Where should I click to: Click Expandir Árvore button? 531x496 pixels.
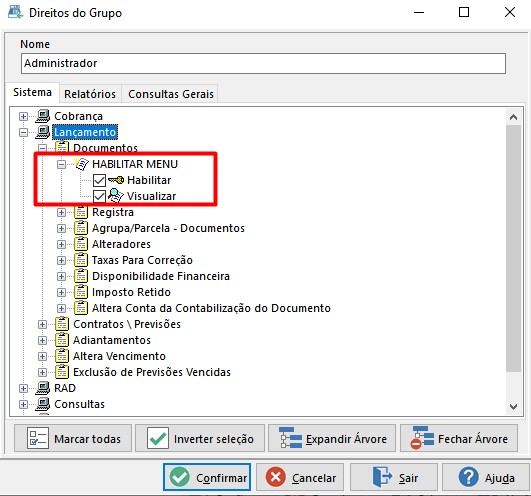[332, 439]
